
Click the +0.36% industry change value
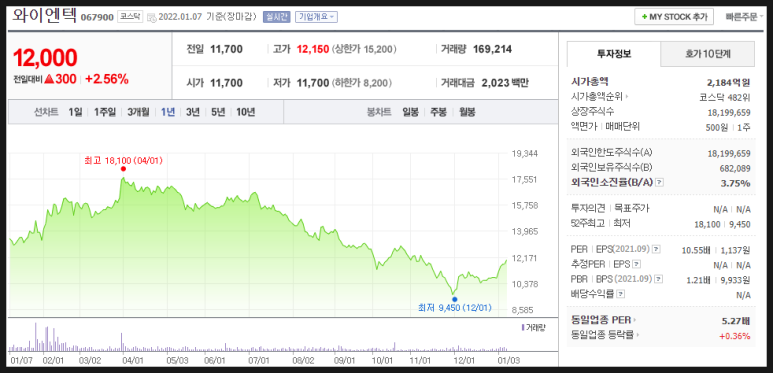(735, 336)
